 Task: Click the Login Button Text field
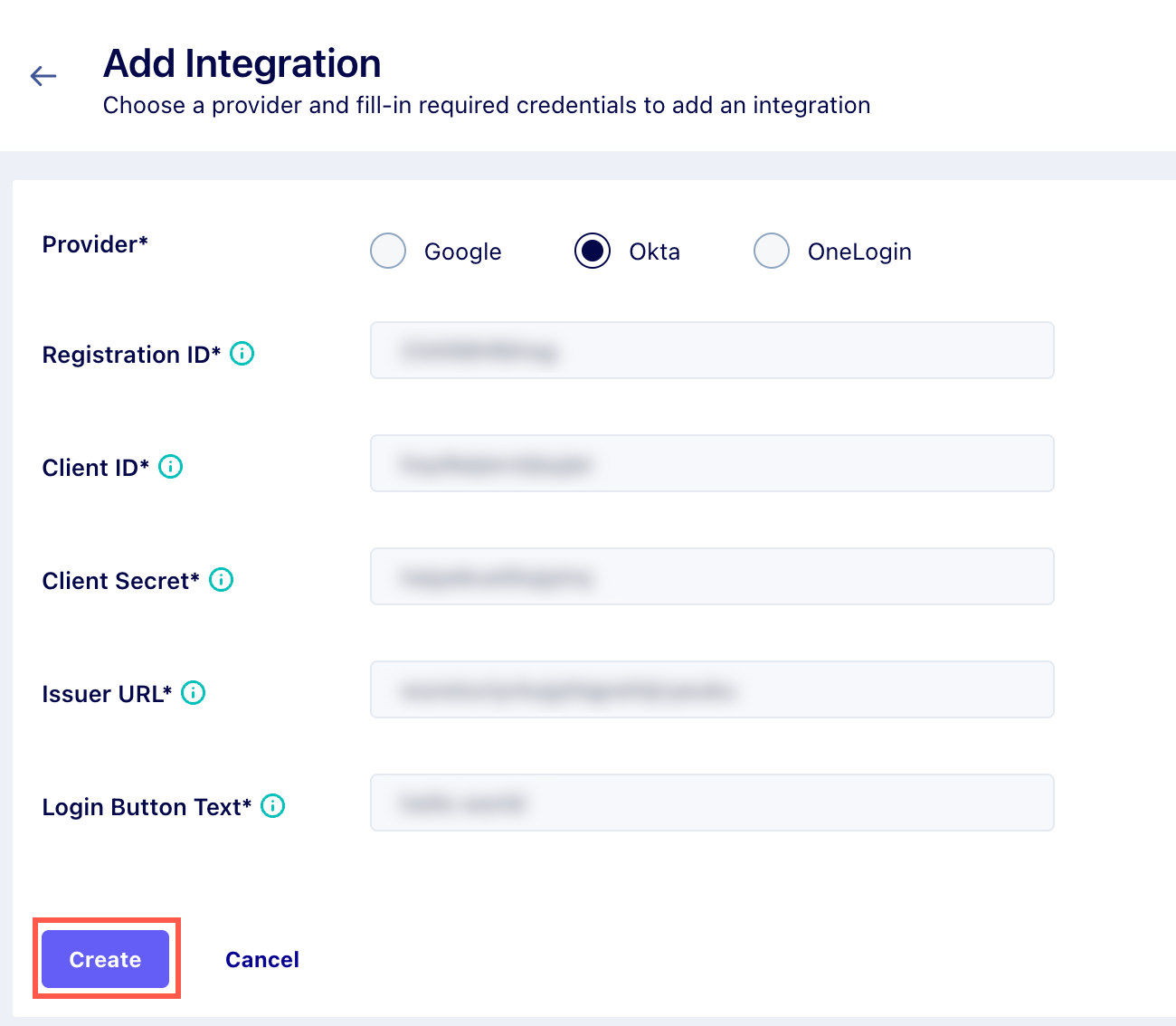[712, 803]
